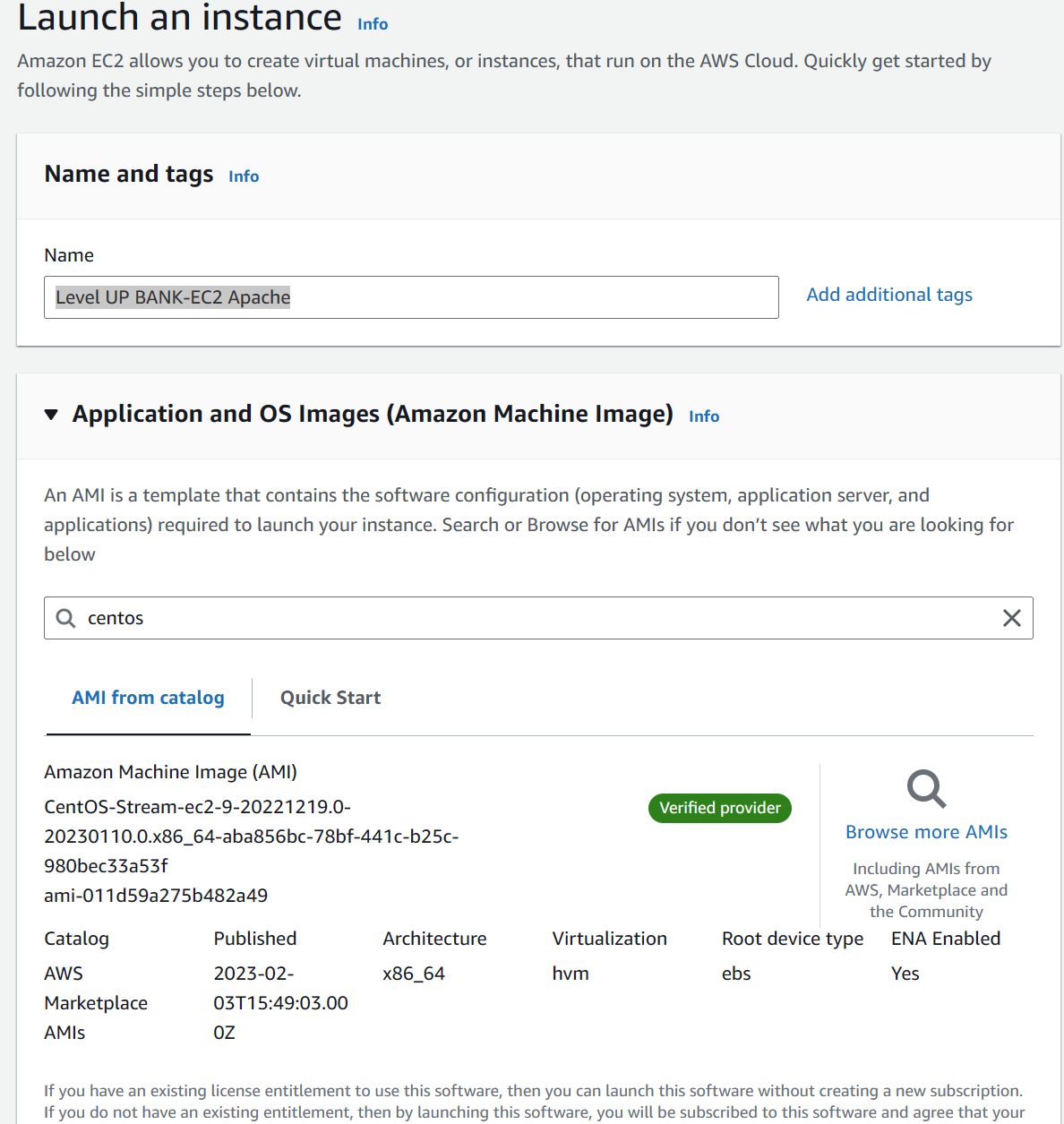Click the Verified provider badge
The width and height of the screenshot is (1064, 1124).
coord(720,808)
